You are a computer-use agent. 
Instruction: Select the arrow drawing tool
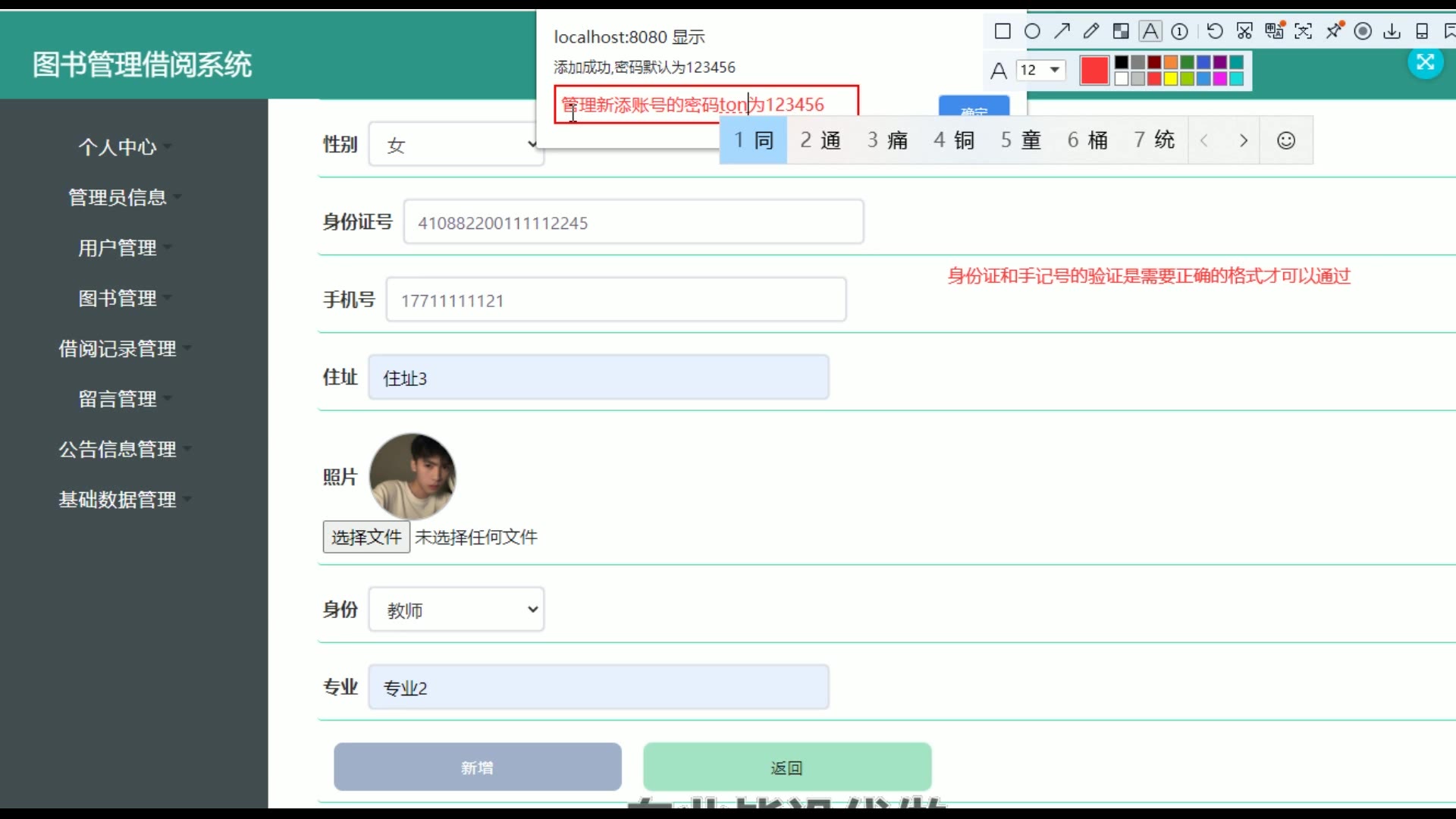point(1062,31)
